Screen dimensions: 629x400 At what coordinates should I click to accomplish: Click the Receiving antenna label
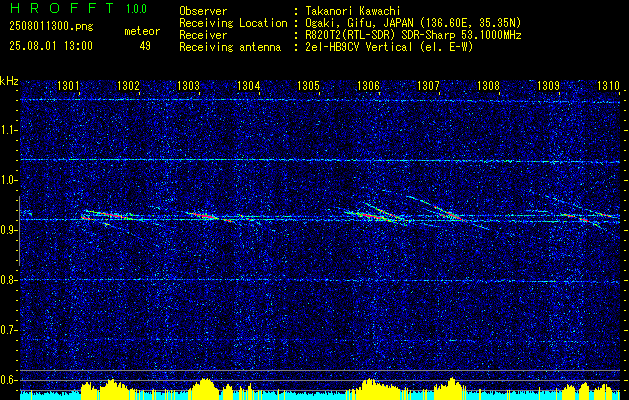230,47
